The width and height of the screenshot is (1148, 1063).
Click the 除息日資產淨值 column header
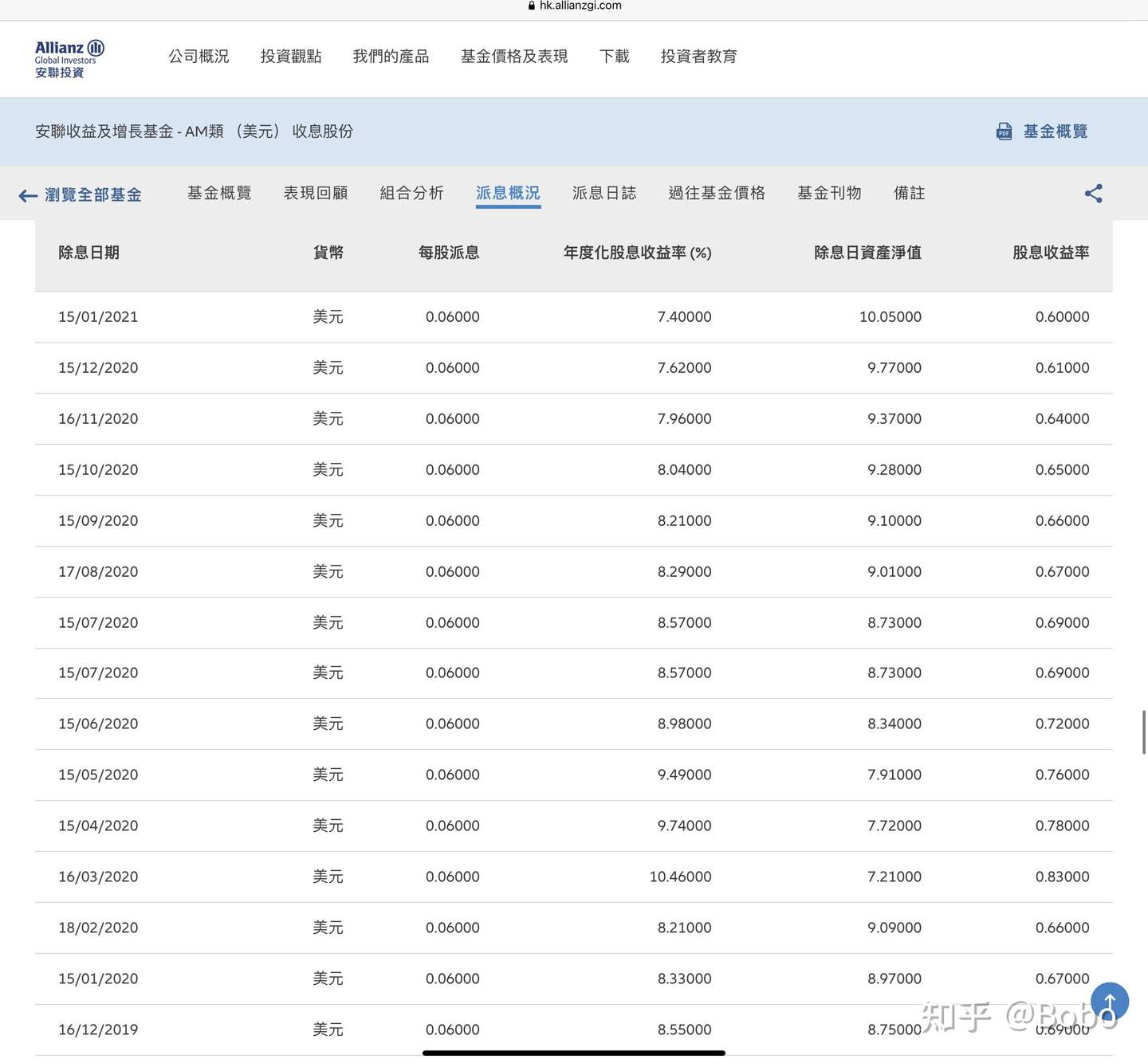[x=867, y=253]
